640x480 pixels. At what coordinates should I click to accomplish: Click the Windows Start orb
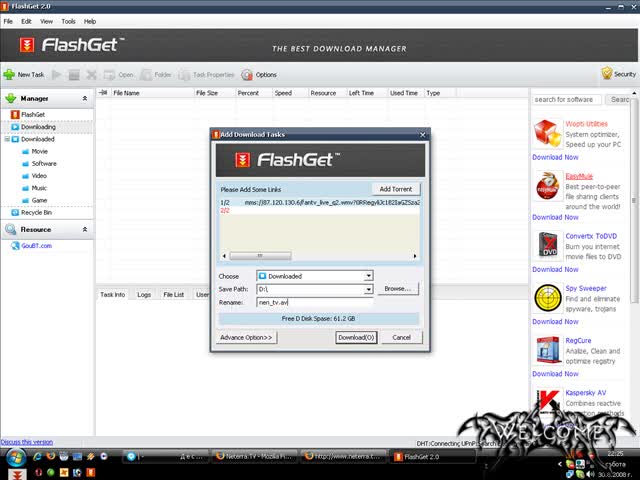coord(15,457)
